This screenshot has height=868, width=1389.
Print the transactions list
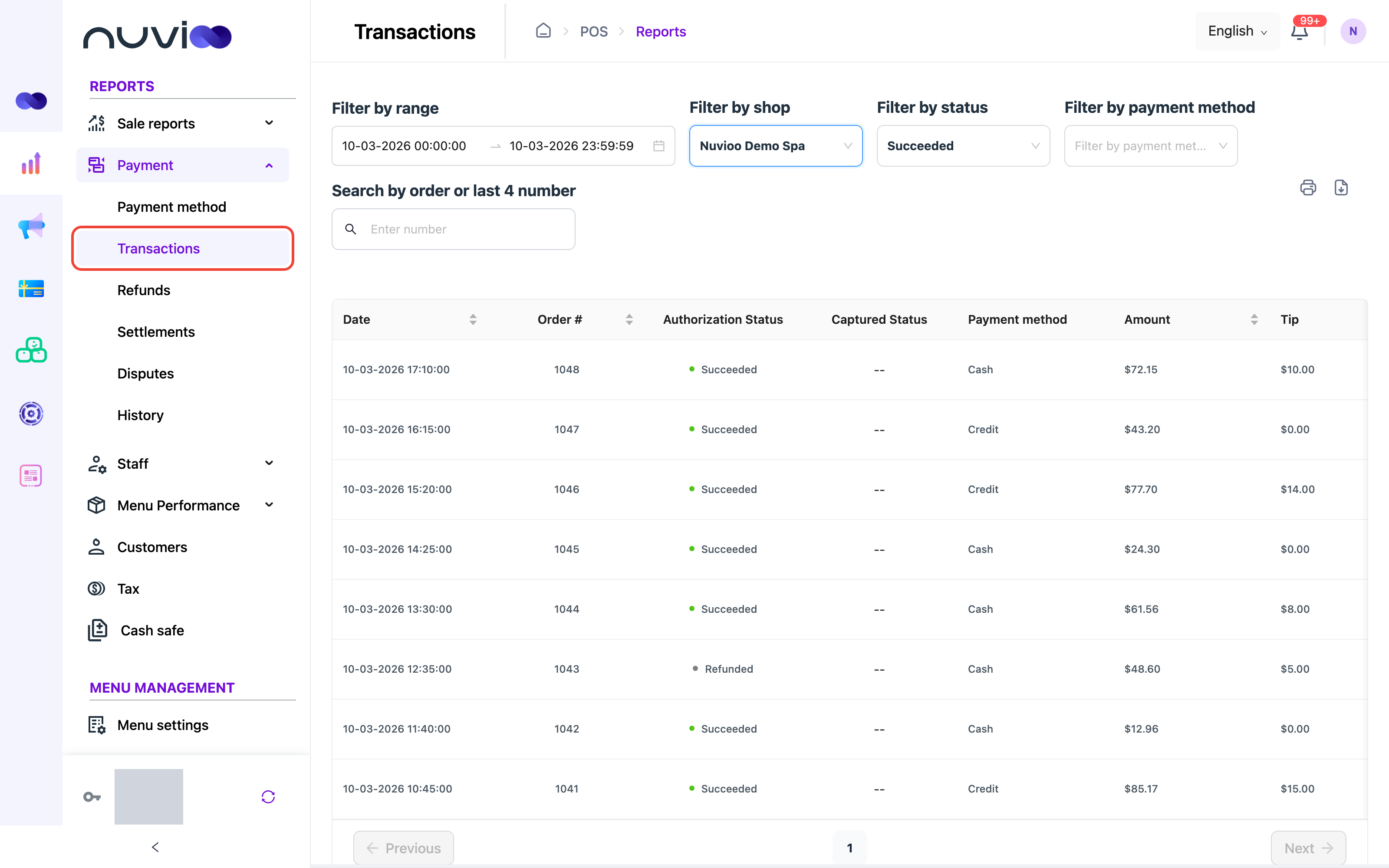coord(1308,188)
